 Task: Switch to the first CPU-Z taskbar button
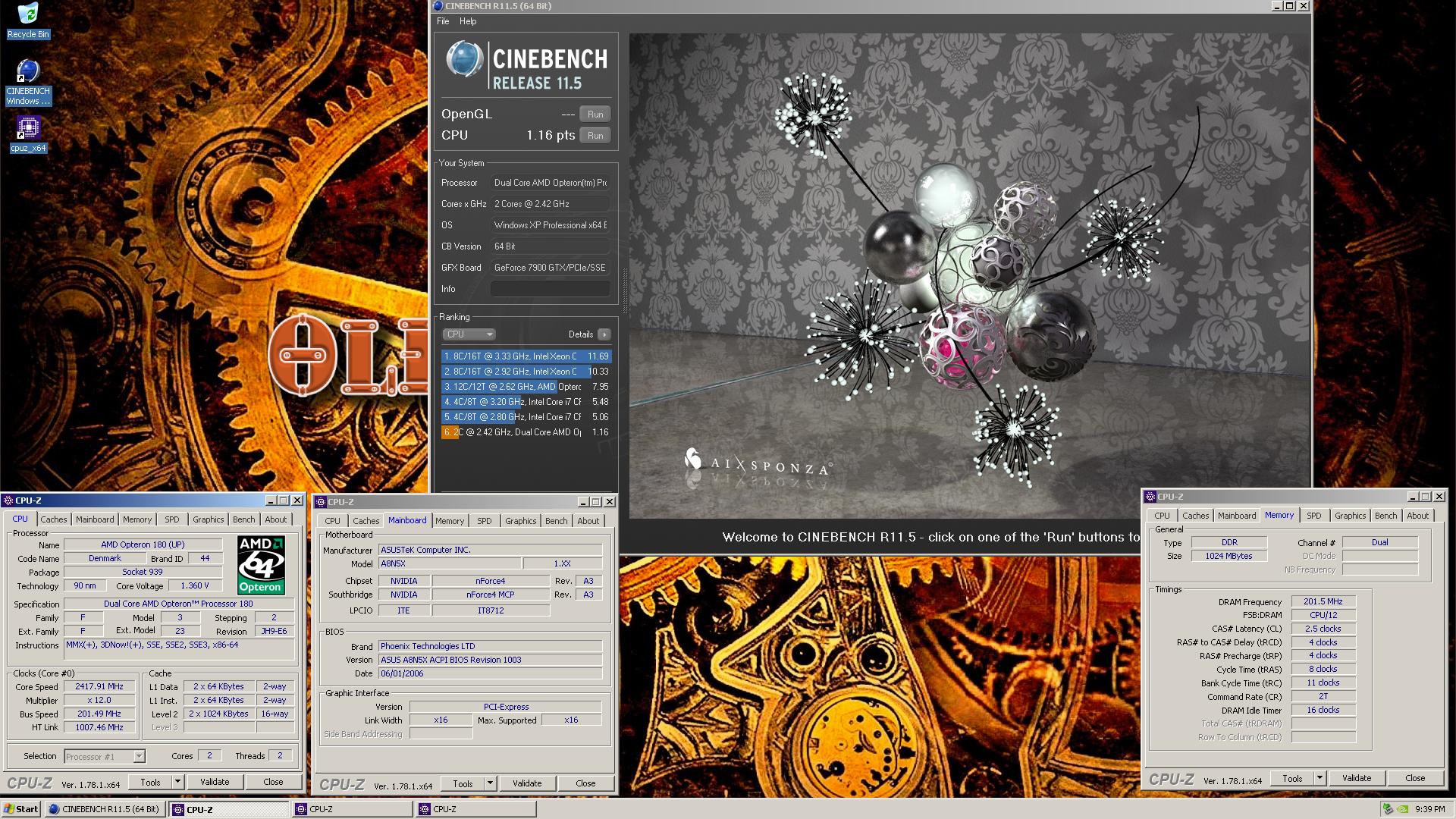point(230,809)
